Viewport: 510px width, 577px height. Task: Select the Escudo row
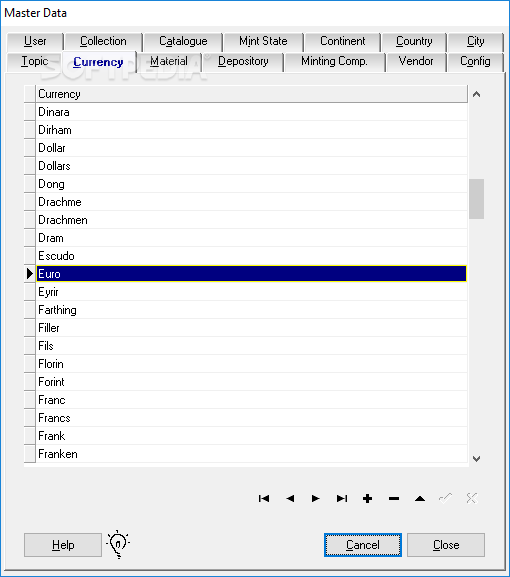(x=252, y=256)
